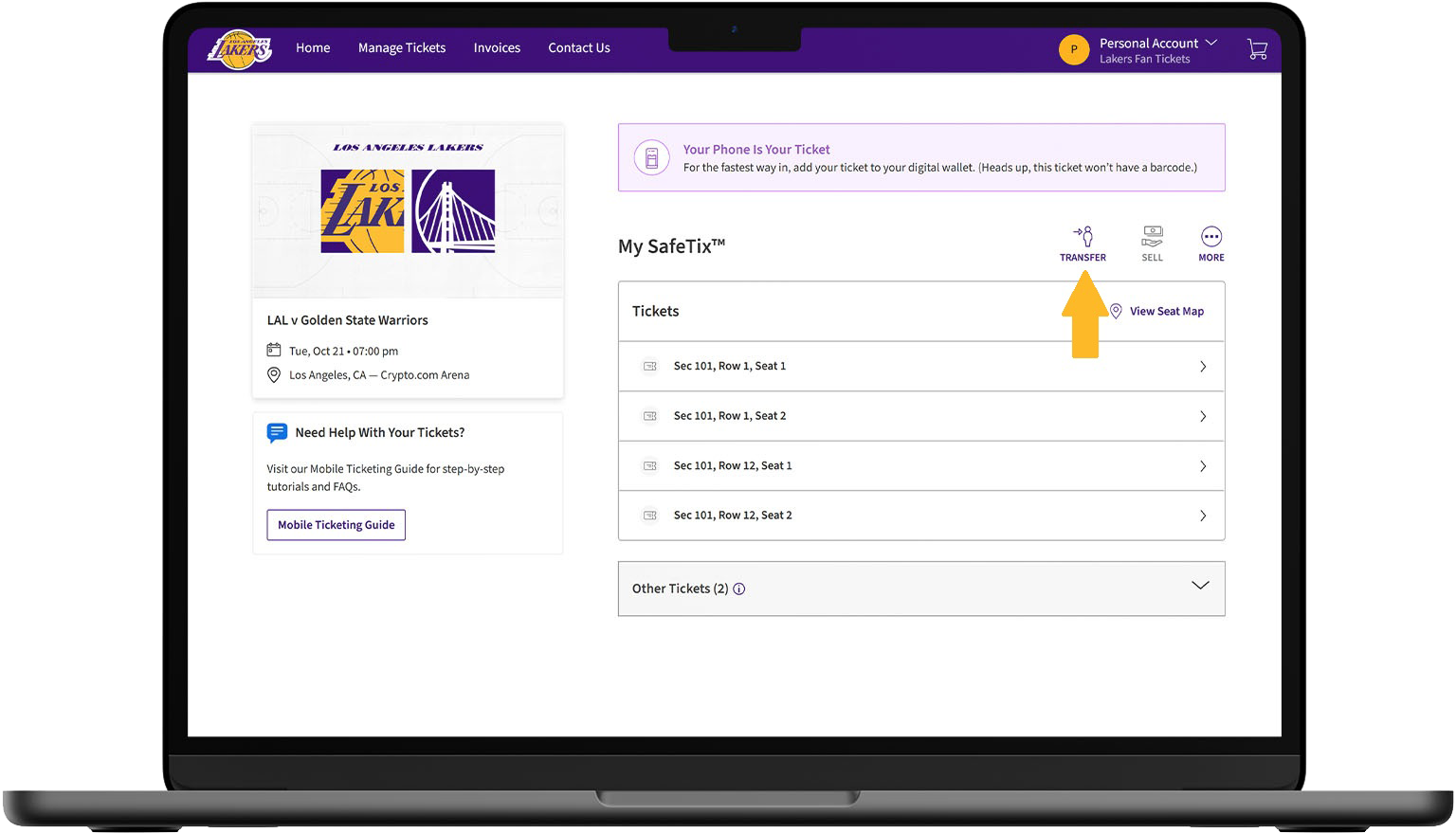Viewport: 1456px width, 833px height.
Task: Click the Lakers logo in header
Action: pos(239,49)
